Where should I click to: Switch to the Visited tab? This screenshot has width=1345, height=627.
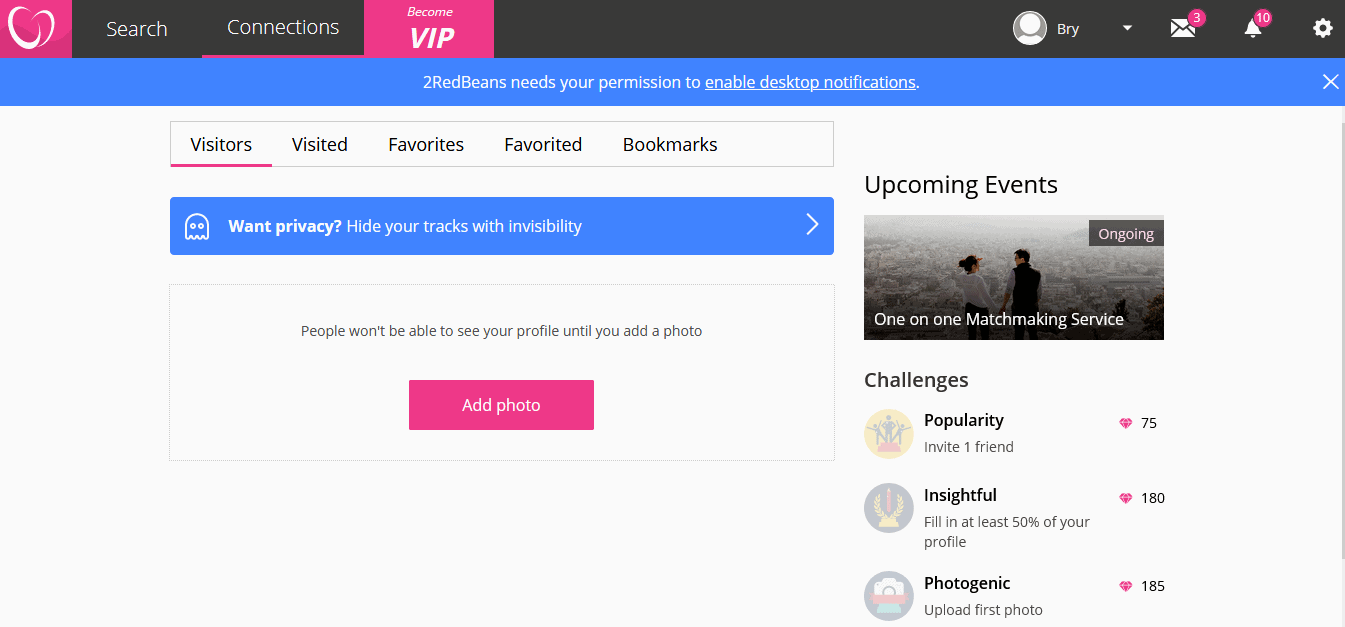[x=320, y=144]
